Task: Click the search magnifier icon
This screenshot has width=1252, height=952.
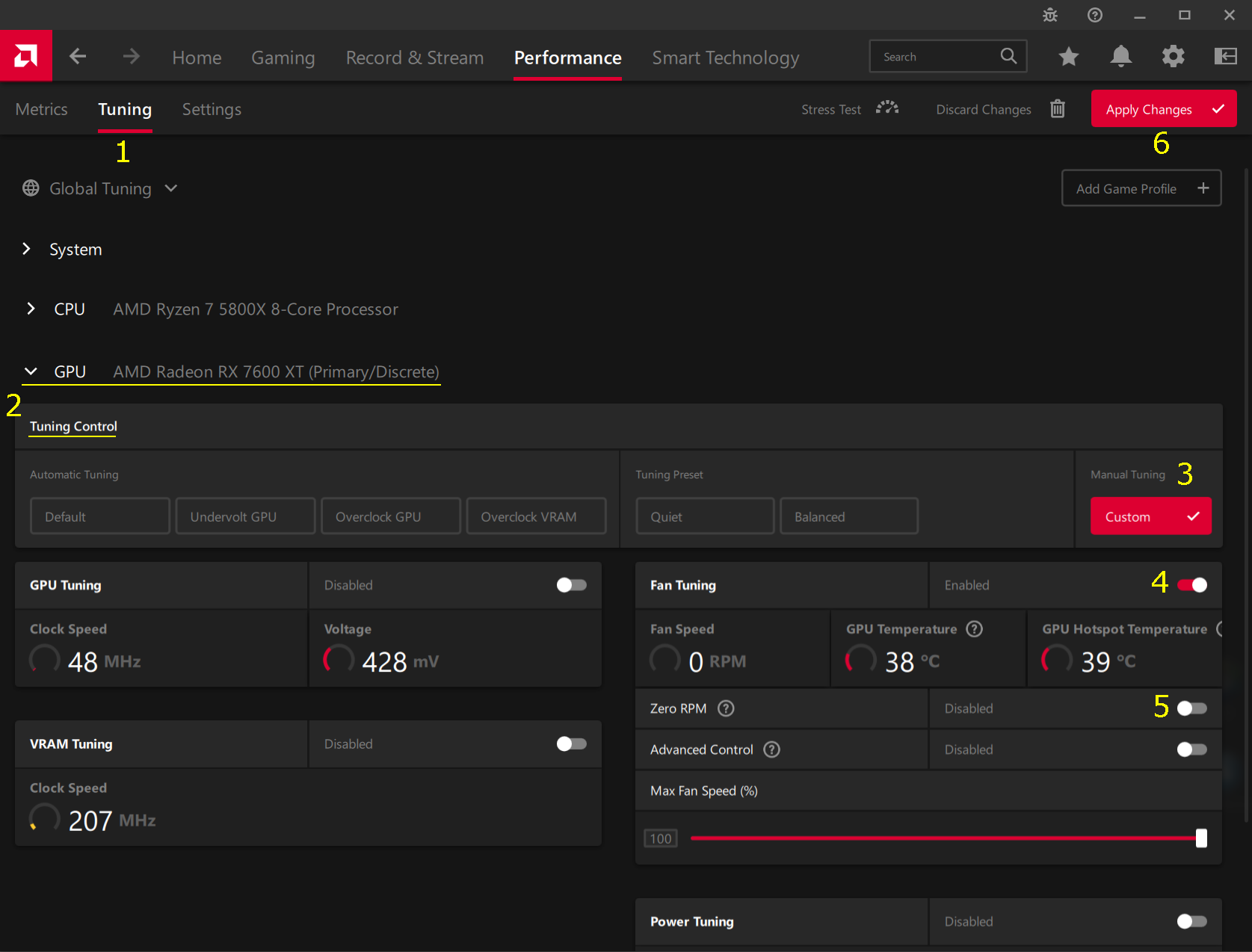Action: (x=1008, y=56)
